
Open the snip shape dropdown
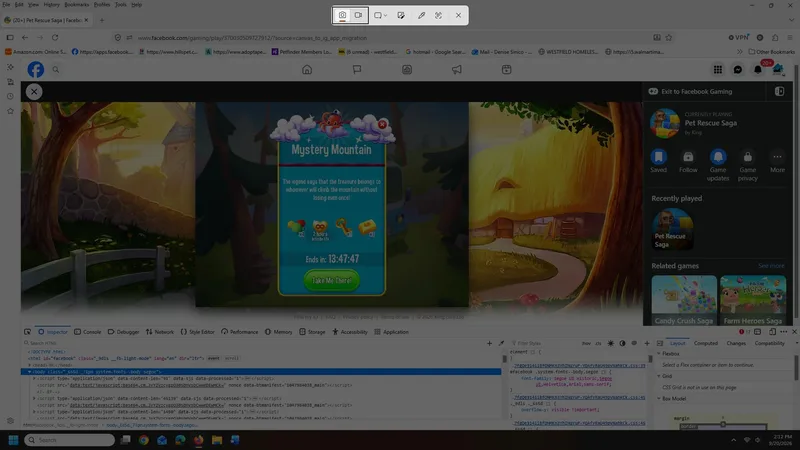point(380,15)
